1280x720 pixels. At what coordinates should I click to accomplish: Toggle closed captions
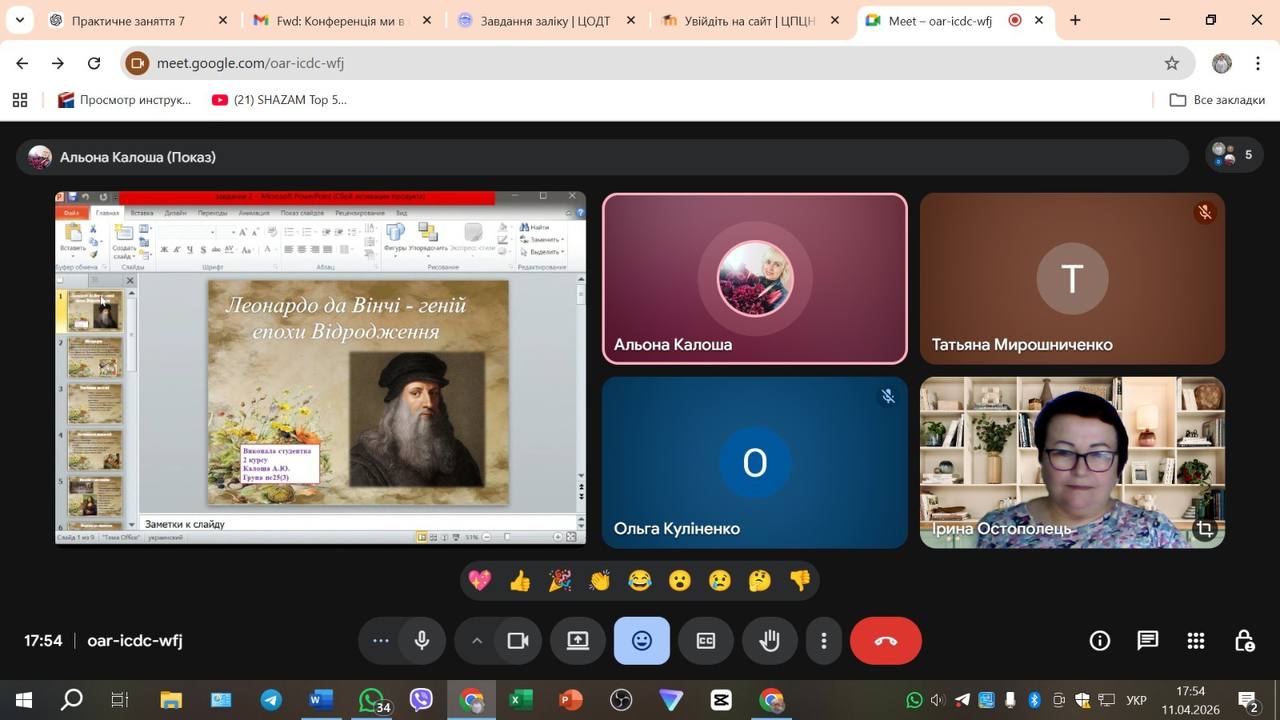click(x=706, y=641)
